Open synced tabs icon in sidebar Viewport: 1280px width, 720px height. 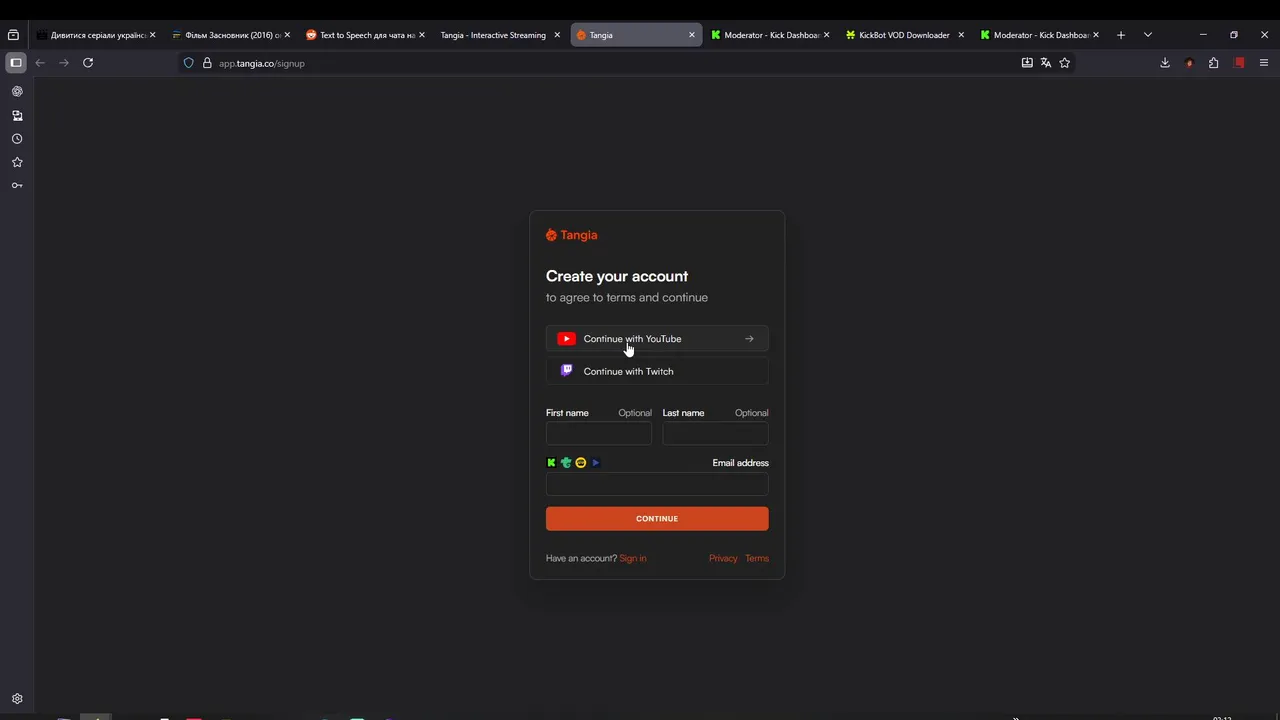click(x=17, y=115)
